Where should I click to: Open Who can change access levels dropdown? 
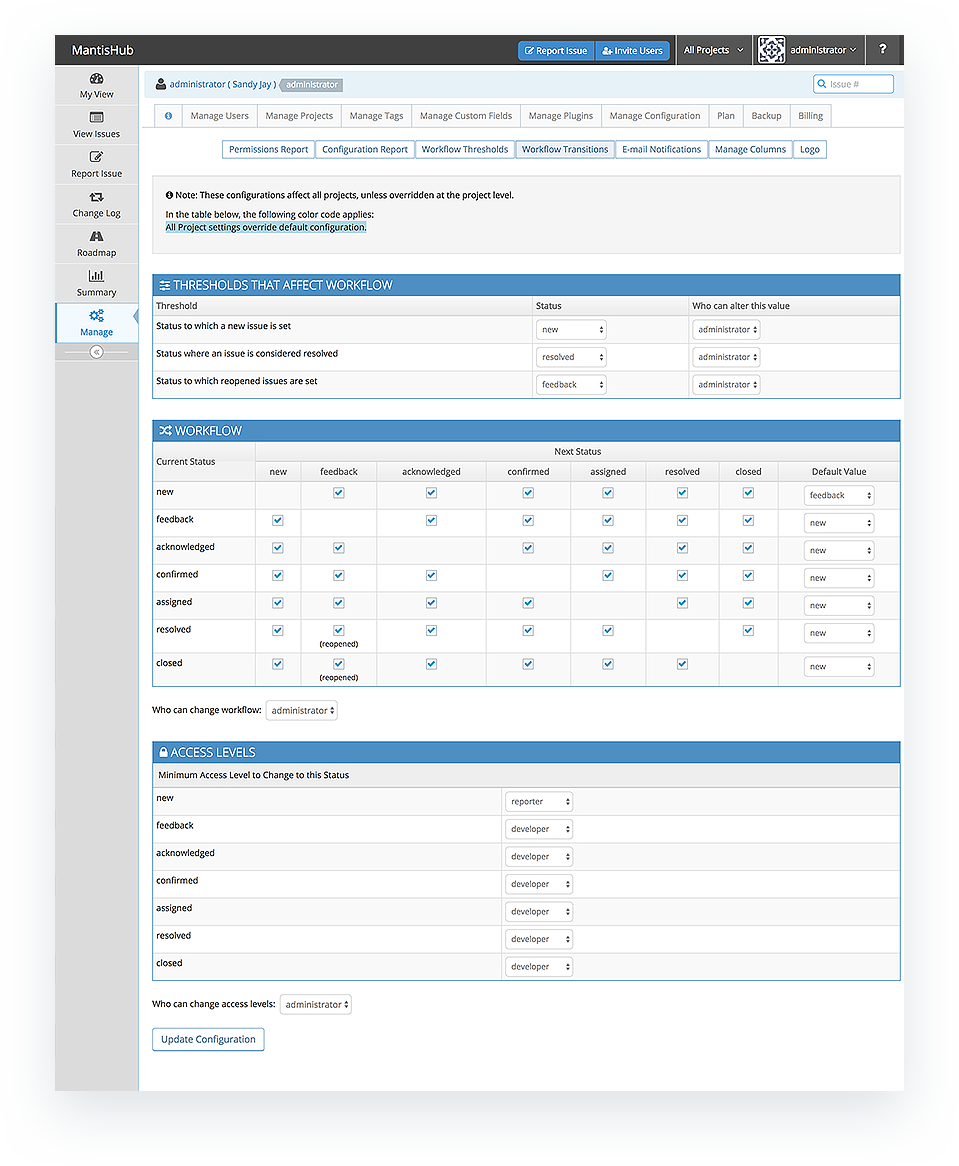pyautogui.click(x=316, y=1005)
